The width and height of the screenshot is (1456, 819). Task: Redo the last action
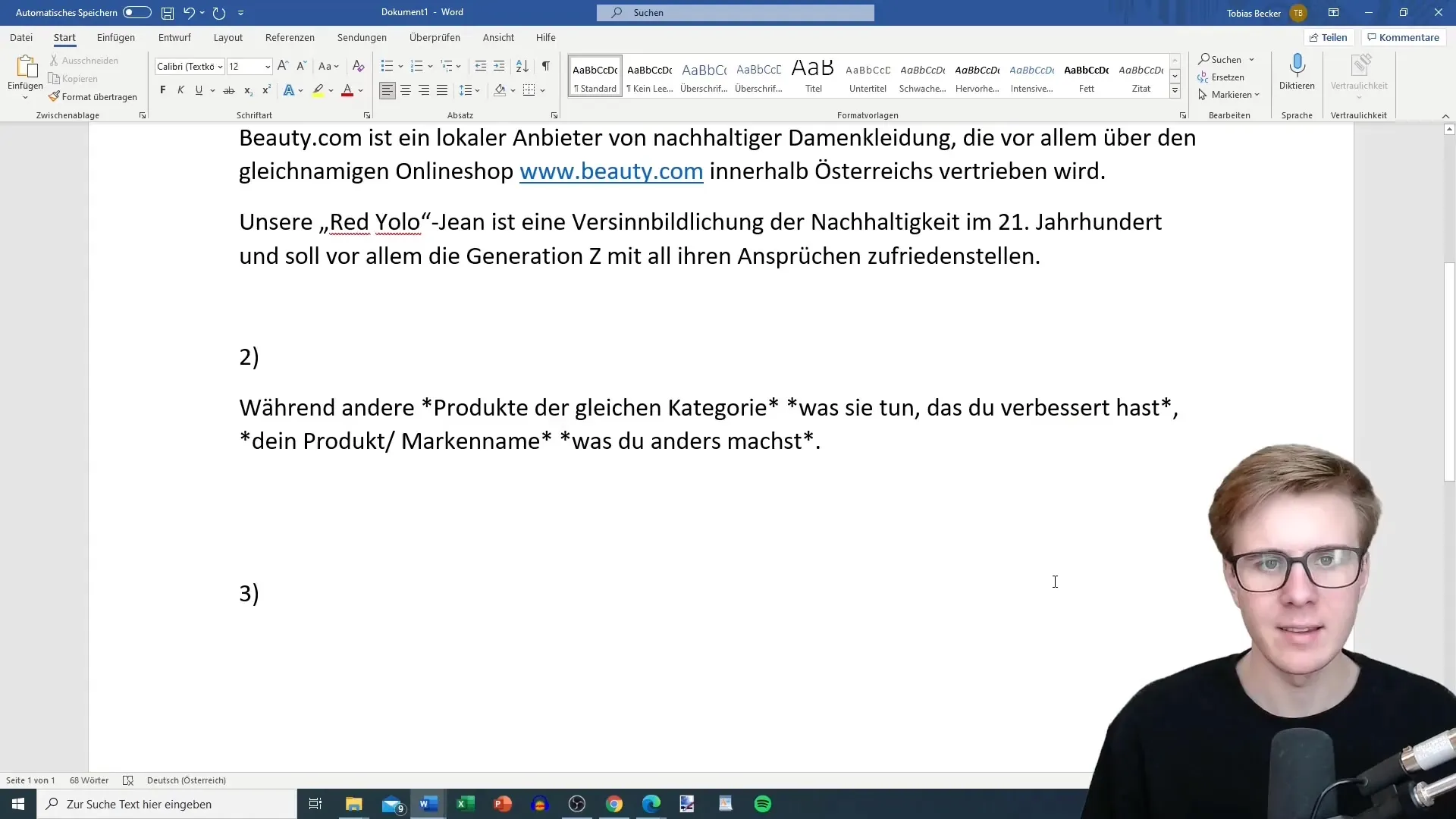click(x=219, y=13)
